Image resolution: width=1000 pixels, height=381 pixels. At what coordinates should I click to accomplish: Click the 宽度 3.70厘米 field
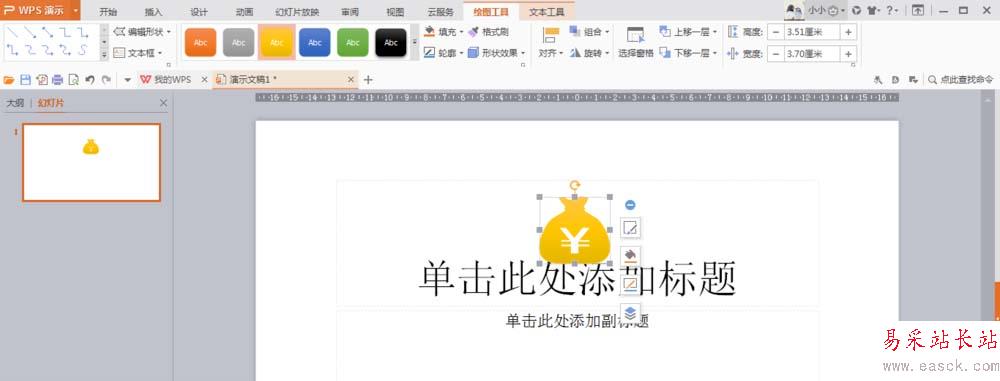(812, 54)
